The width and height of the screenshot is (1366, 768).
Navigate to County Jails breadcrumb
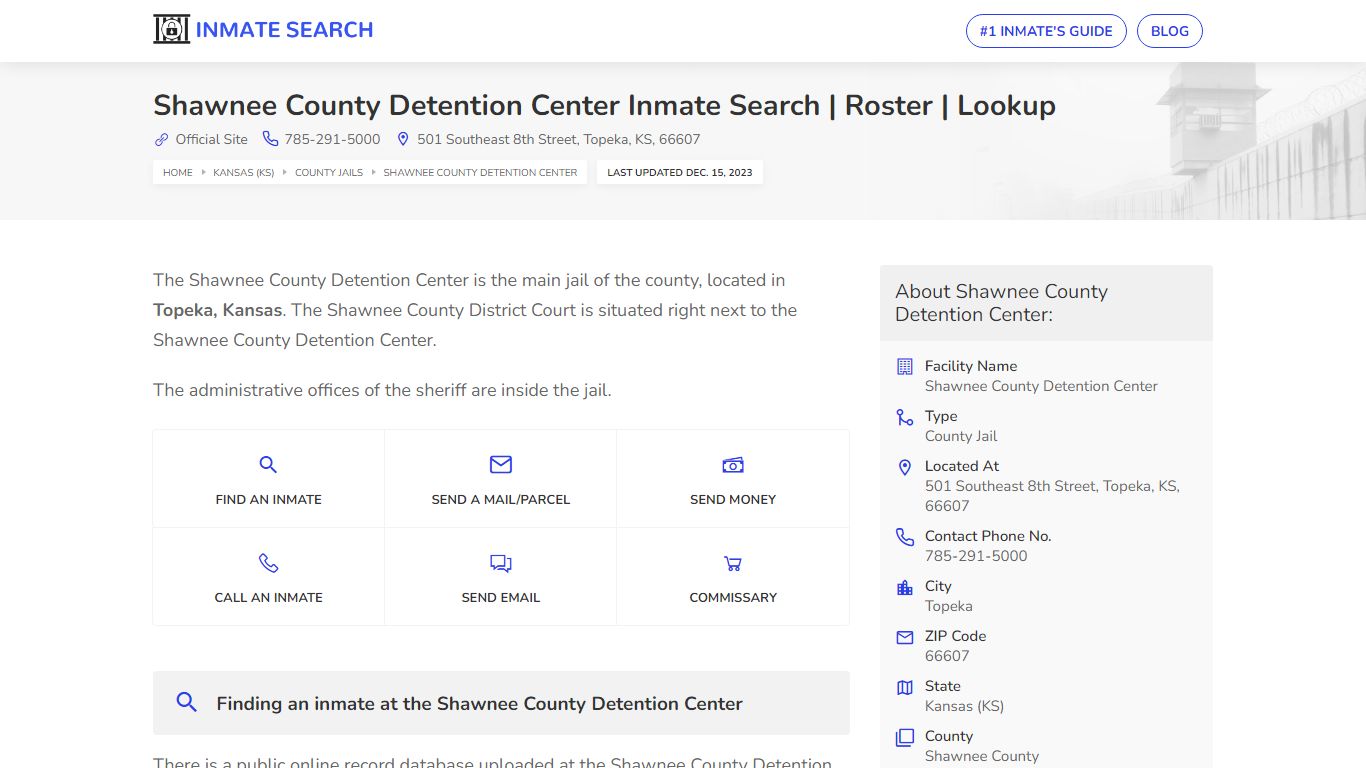[329, 172]
